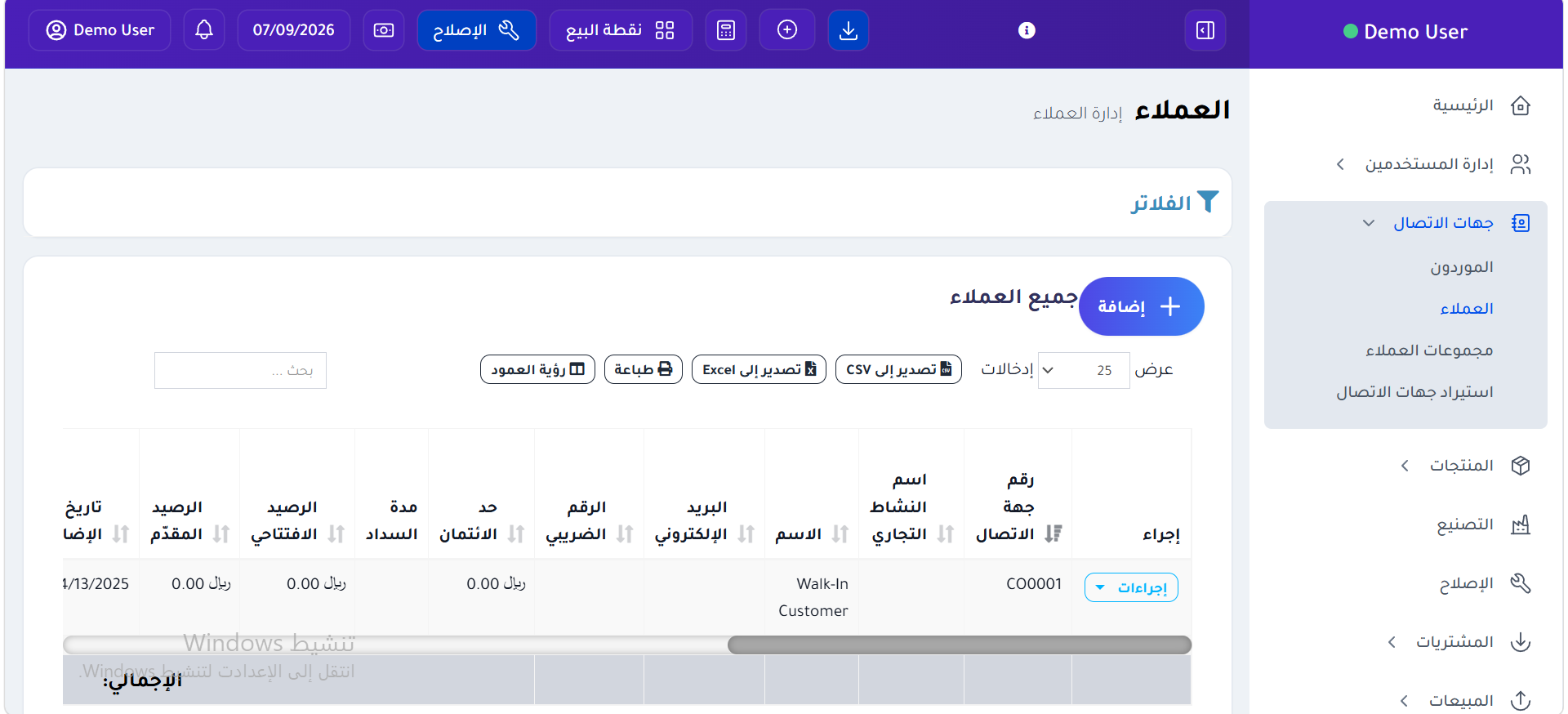Go to الرئيسية in sidebar

tap(1463, 105)
